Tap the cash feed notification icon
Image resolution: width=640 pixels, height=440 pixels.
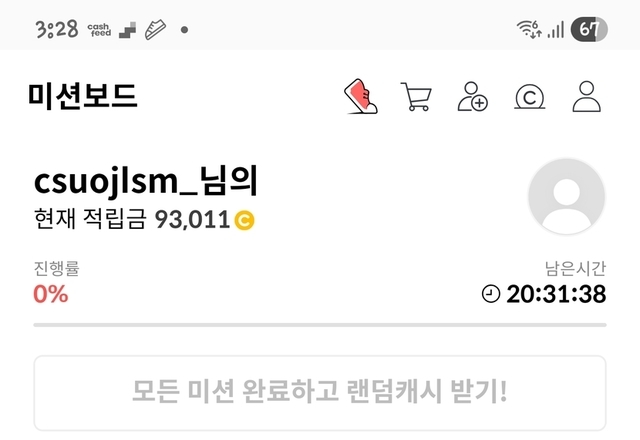pos(99,30)
